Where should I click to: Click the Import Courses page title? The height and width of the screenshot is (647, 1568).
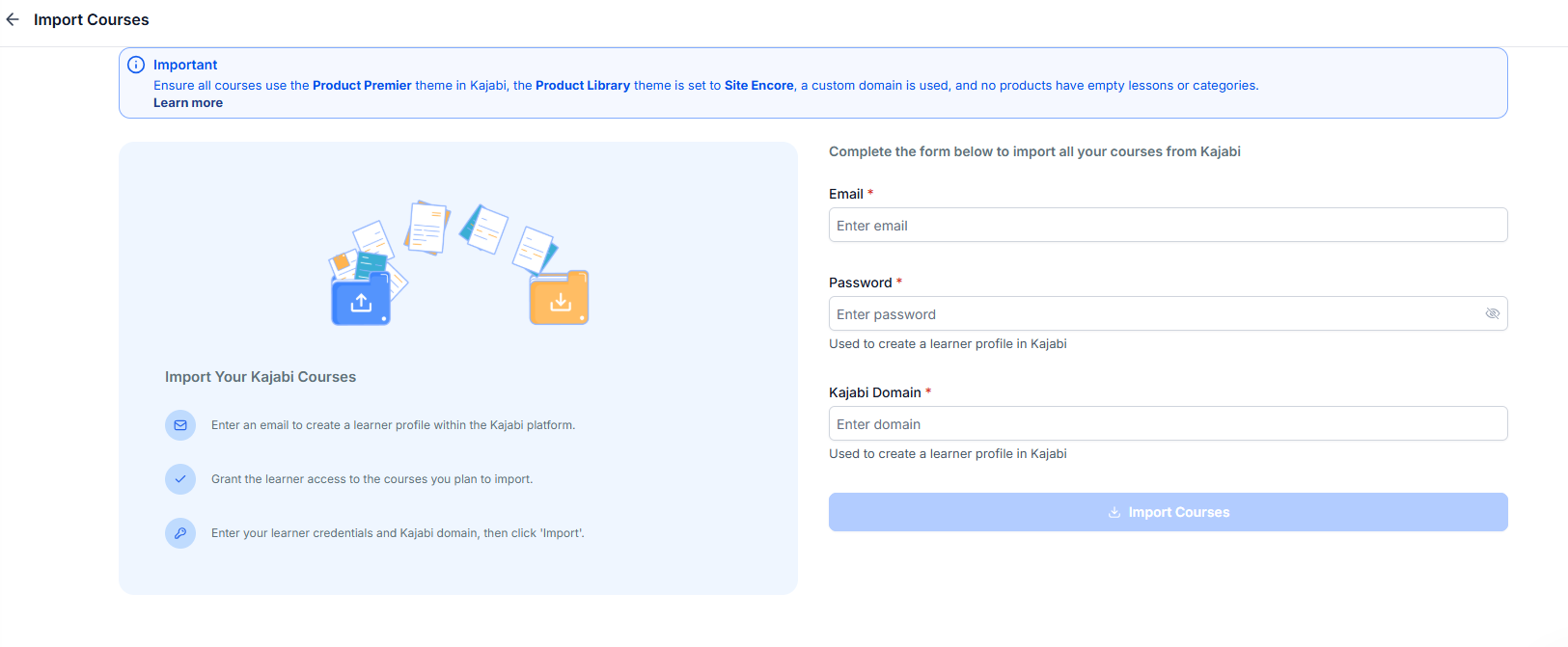tap(92, 19)
